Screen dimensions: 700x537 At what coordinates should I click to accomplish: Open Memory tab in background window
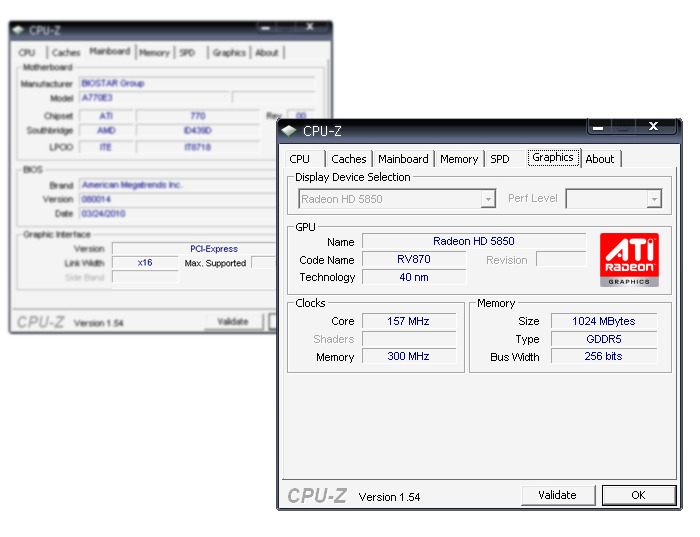coord(154,52)
